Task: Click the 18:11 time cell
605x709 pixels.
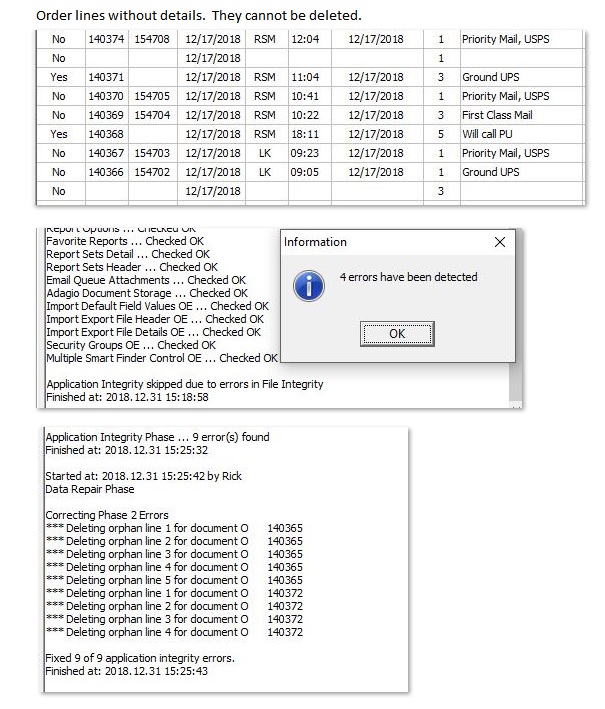Action: click(x=304, y=134)
